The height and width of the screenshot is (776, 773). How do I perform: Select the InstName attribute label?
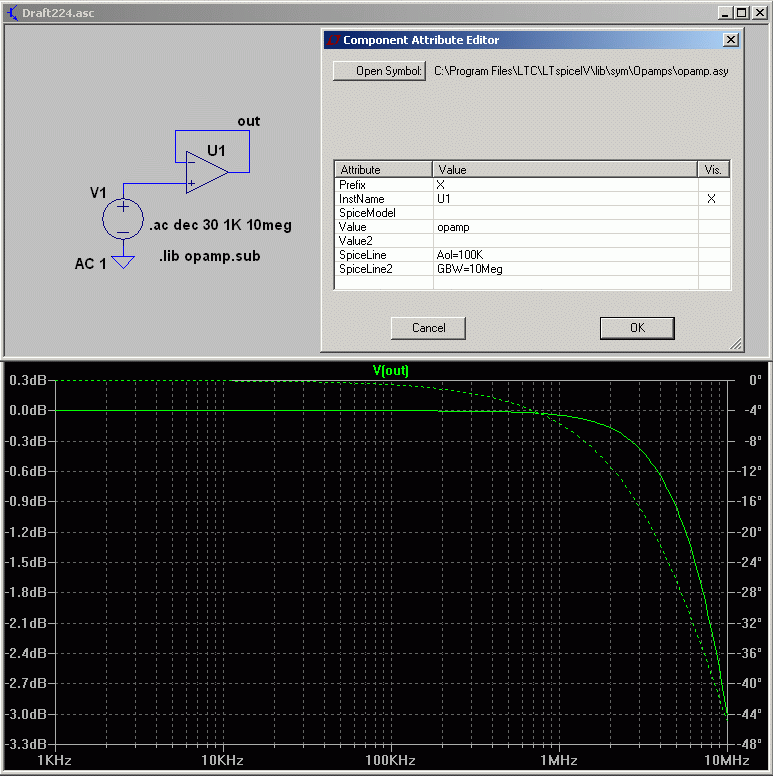(x=361, y=198)
